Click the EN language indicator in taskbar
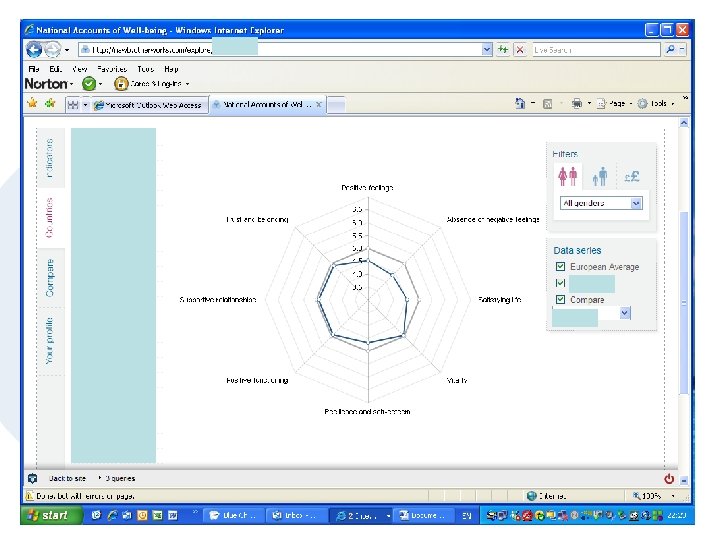This screenshot has height=540, width=720. 467,516
